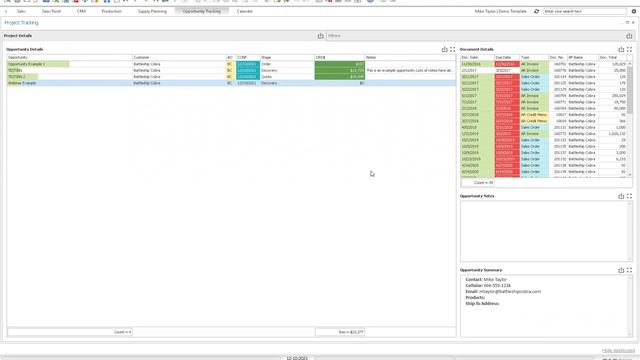This screenshot has width=640, height=360.
Task: Select document 160770 row
Action: point(544,71)
